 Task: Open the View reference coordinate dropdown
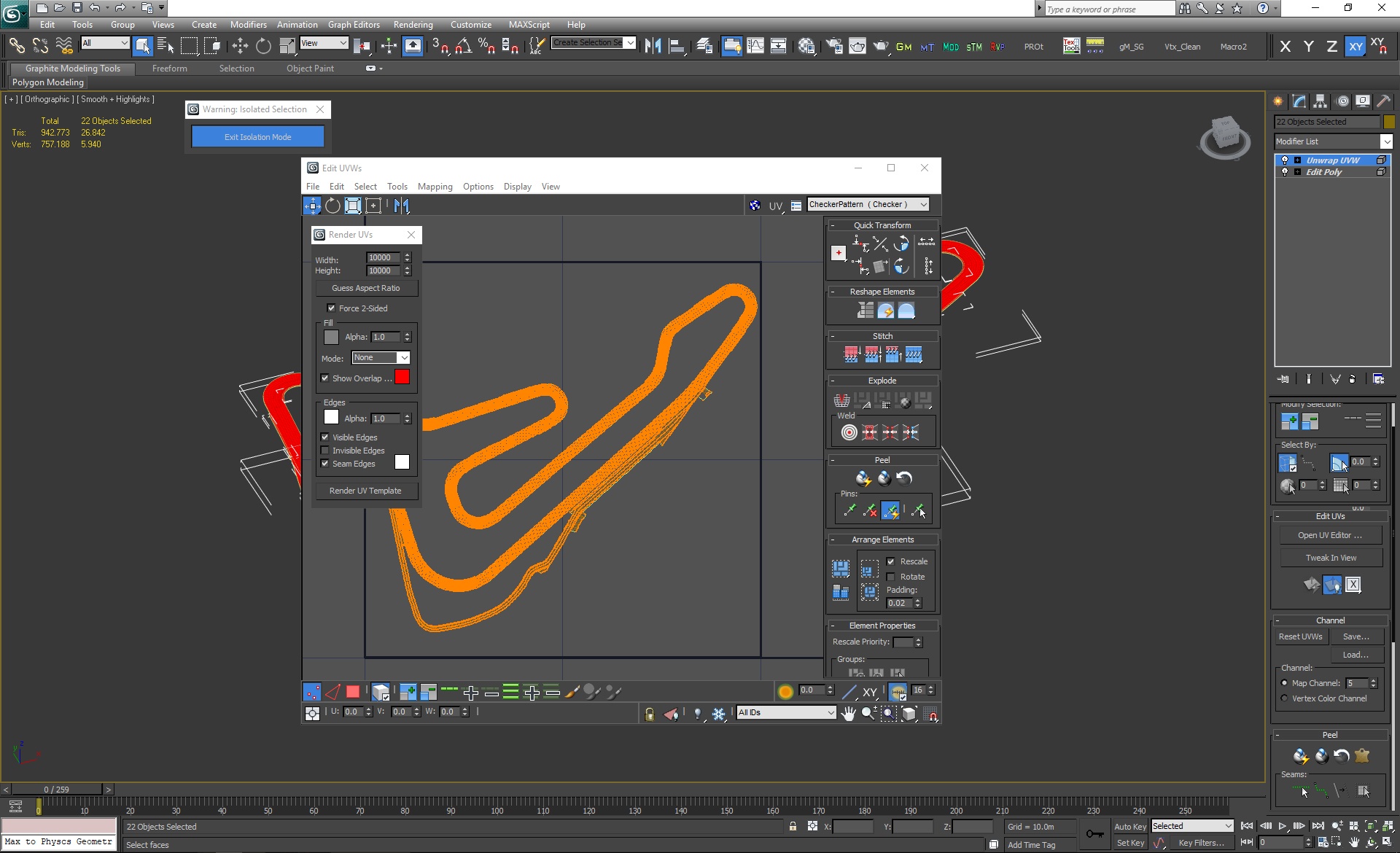tap(324, 44)
